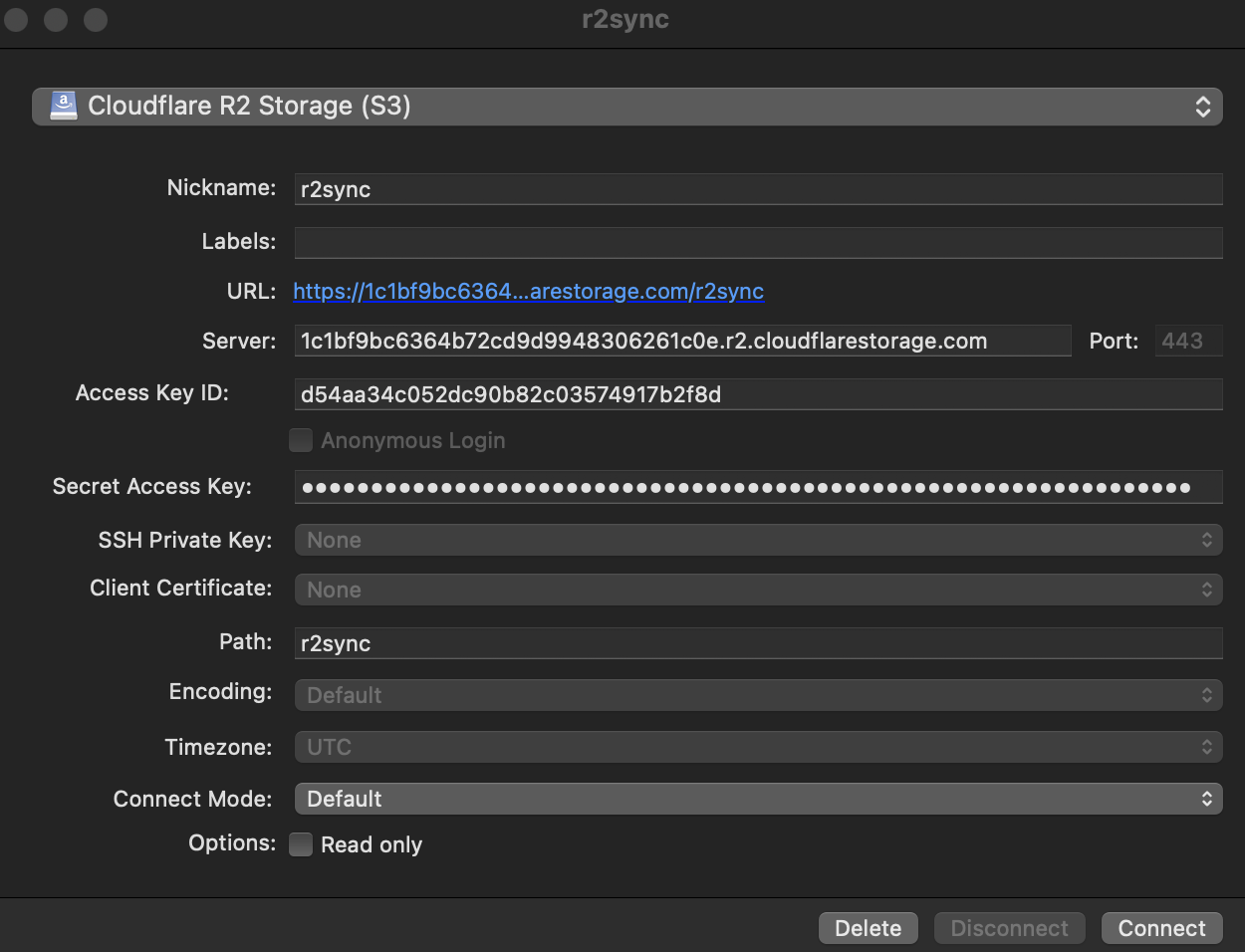
Task: Open the Timezone dropdown set to UTC
Action: pyautogui.click(x=757, y=747)
